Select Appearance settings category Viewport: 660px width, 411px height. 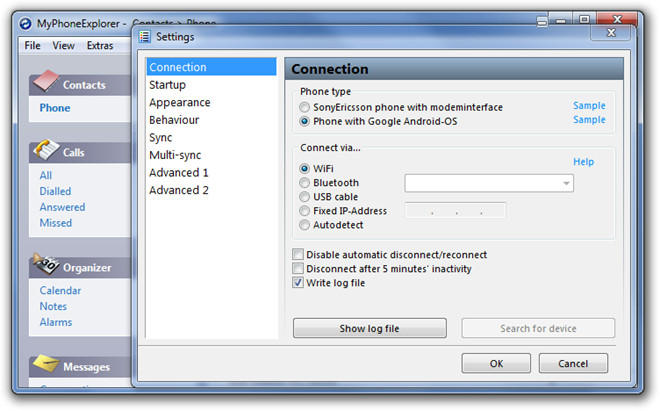(x=211, y=102)
